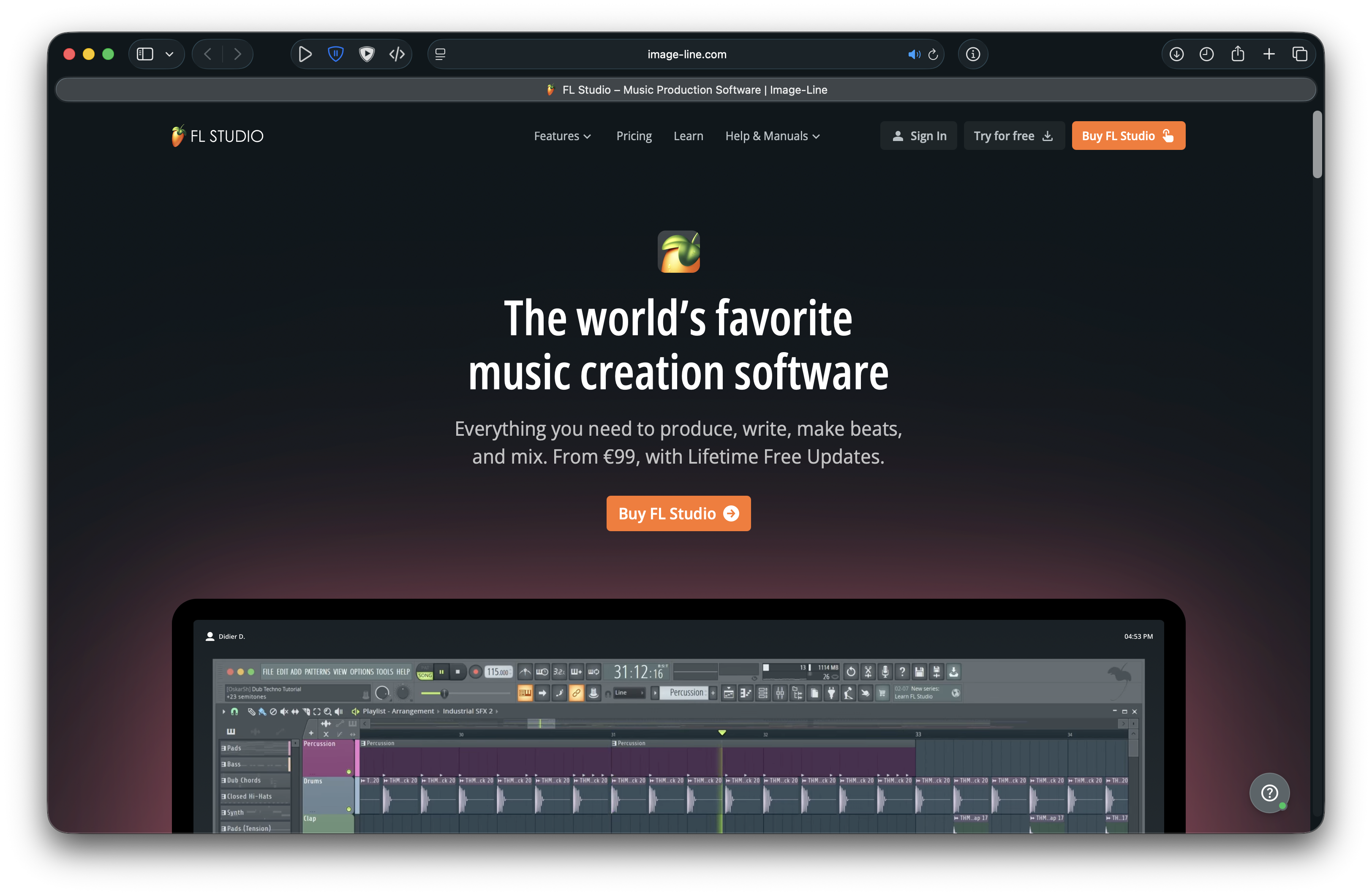
Task: Toggle the green dot on Percussion track
Action: (349, 771)
